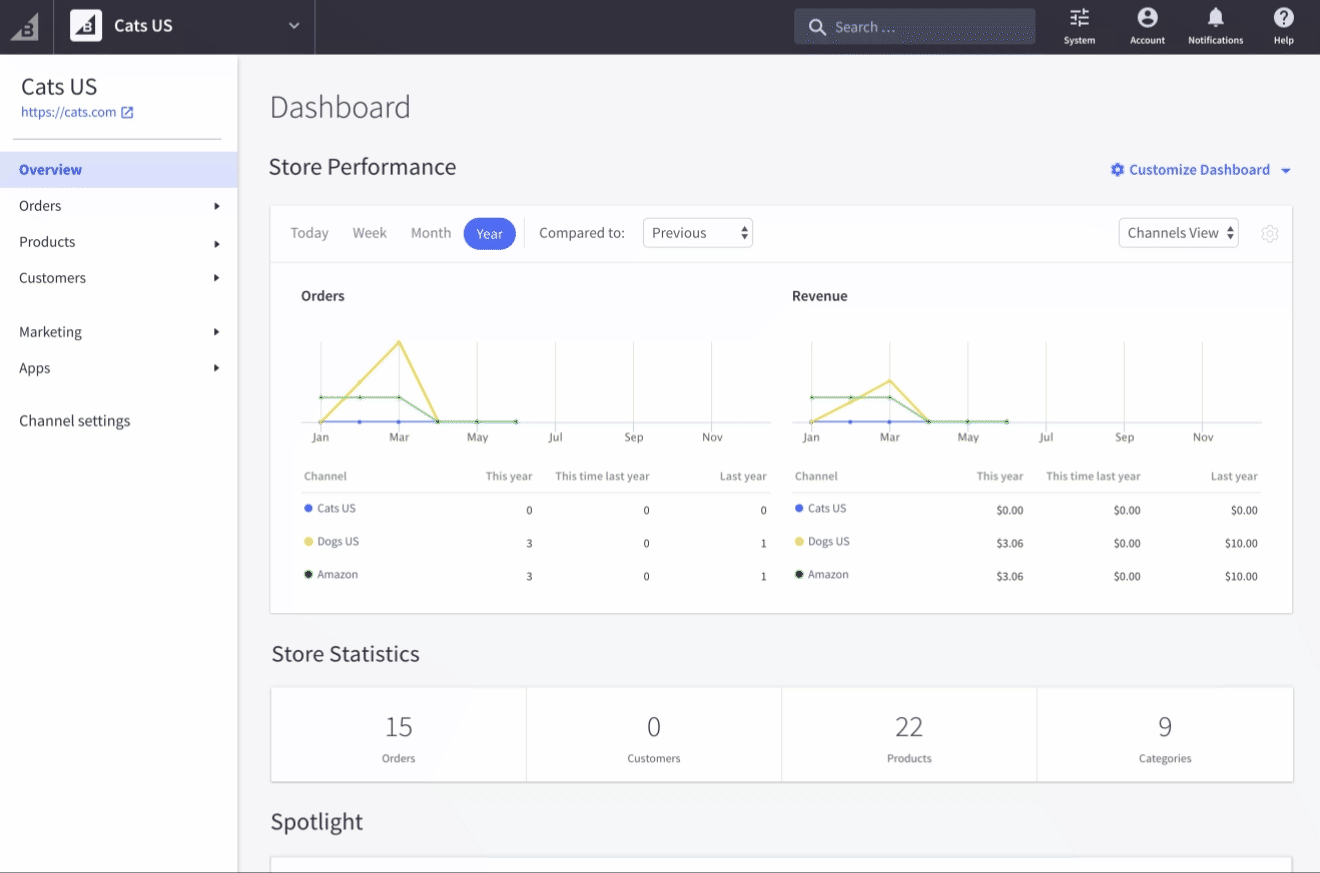The width and height of the screenshot is (1320, 873).
Task: Open the Notifications bell
Action: tap(1215, 27)
